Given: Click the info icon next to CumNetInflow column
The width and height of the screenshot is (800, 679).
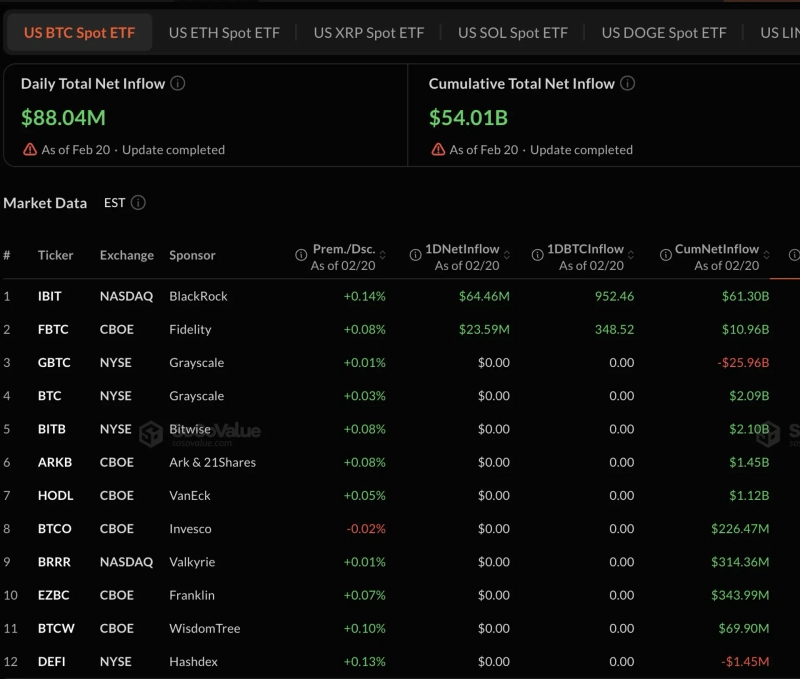Looking at the screenshot, I should tap(665, 256).
